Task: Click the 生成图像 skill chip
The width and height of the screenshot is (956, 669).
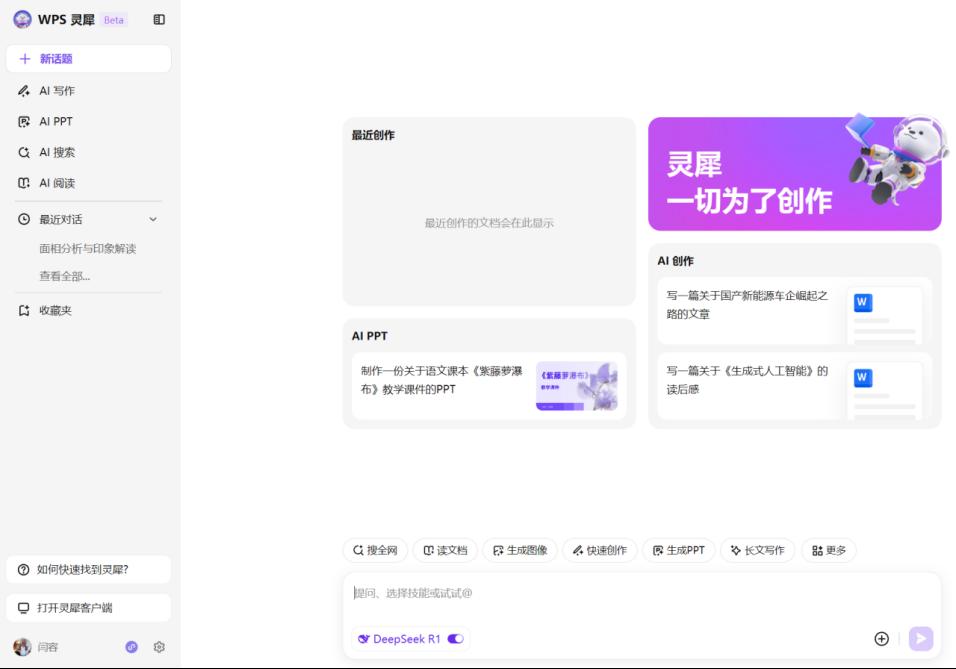Action: coord(520,550)
